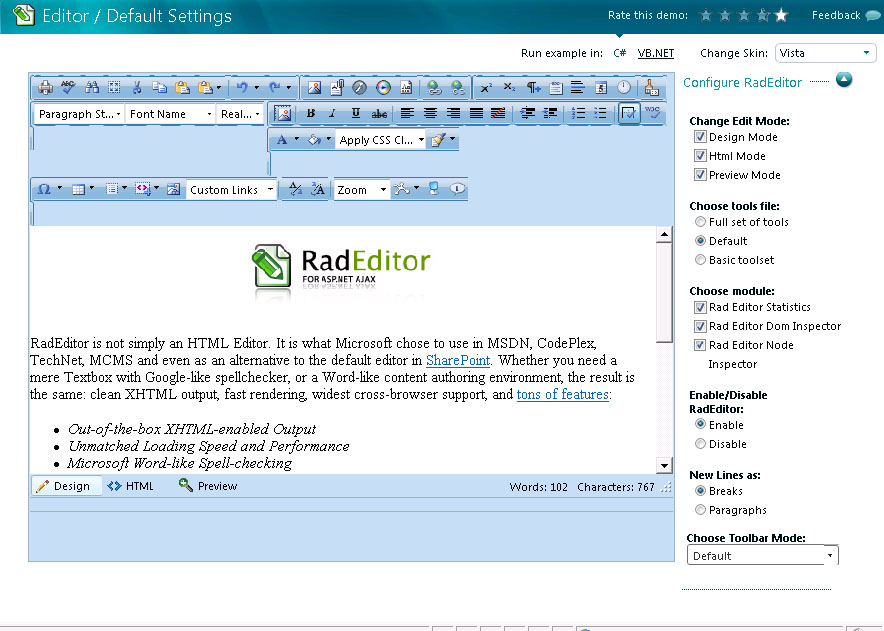Image resolution: width=884 pixels, height=631 pixels.
Task: Open the Background Color paint bucket picker
Action: click(x=314, y=139)
